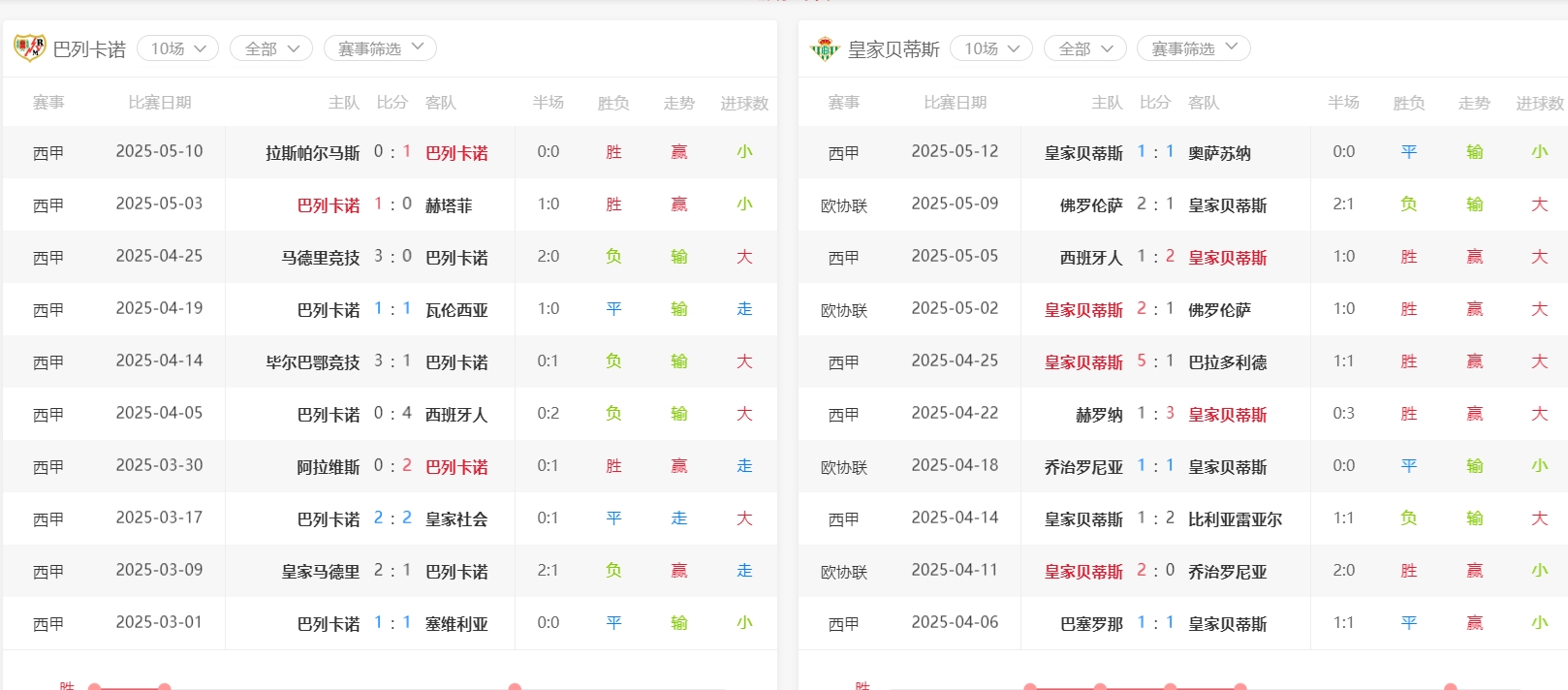
Task: Click 进球数 column header in 巴列卡诺 table
Action: [744, 103]
